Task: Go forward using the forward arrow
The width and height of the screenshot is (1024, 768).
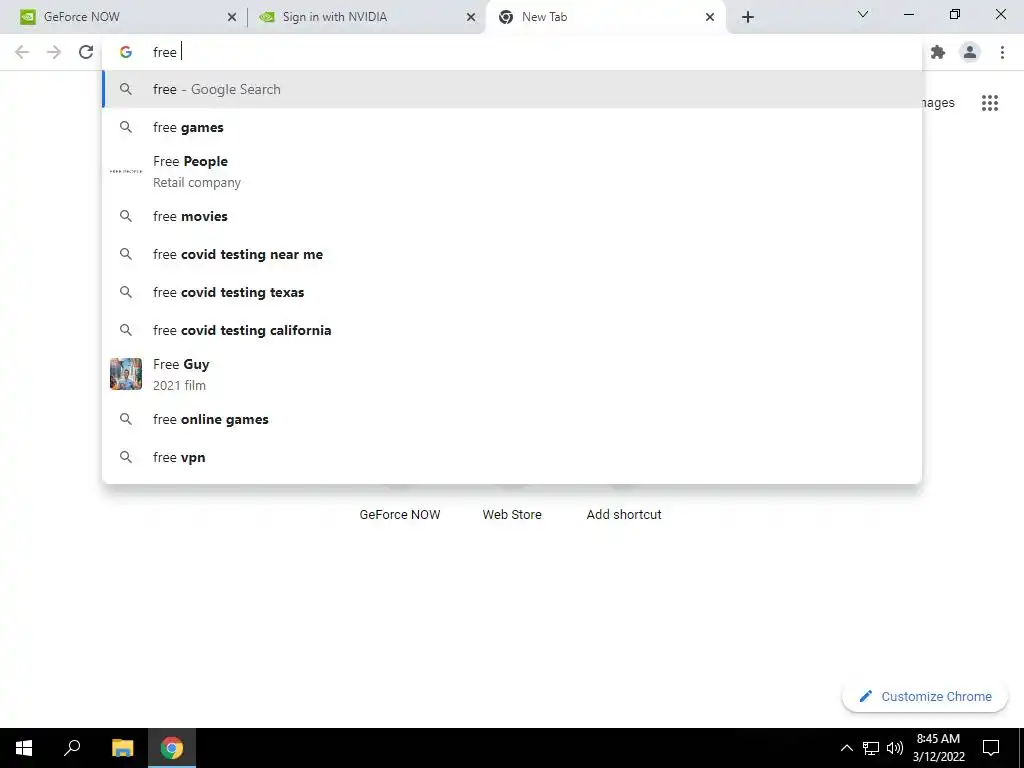Action: pyautogui.click(x=54, y=52)
